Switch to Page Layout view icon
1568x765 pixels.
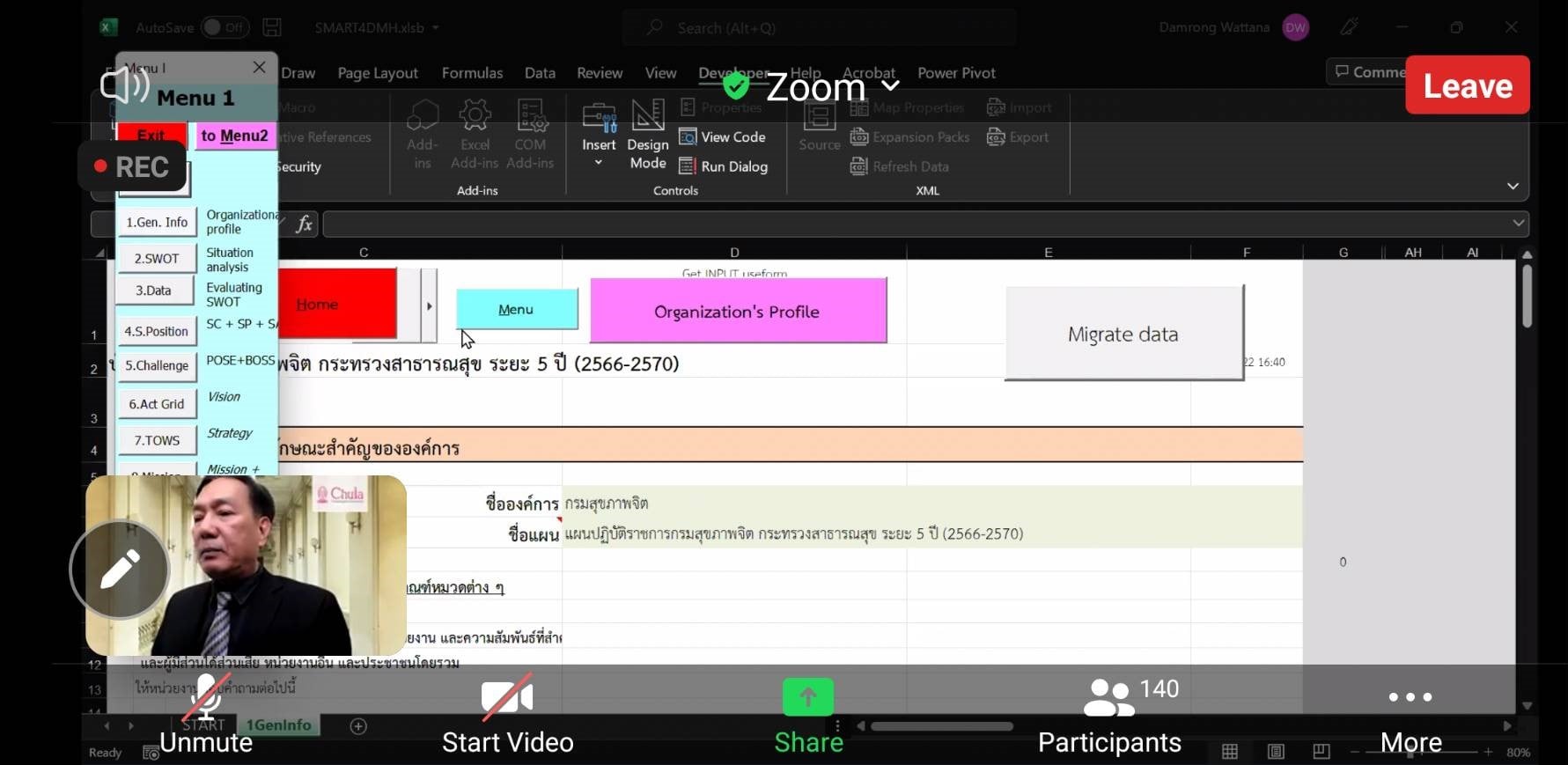tap(1276, 752)
